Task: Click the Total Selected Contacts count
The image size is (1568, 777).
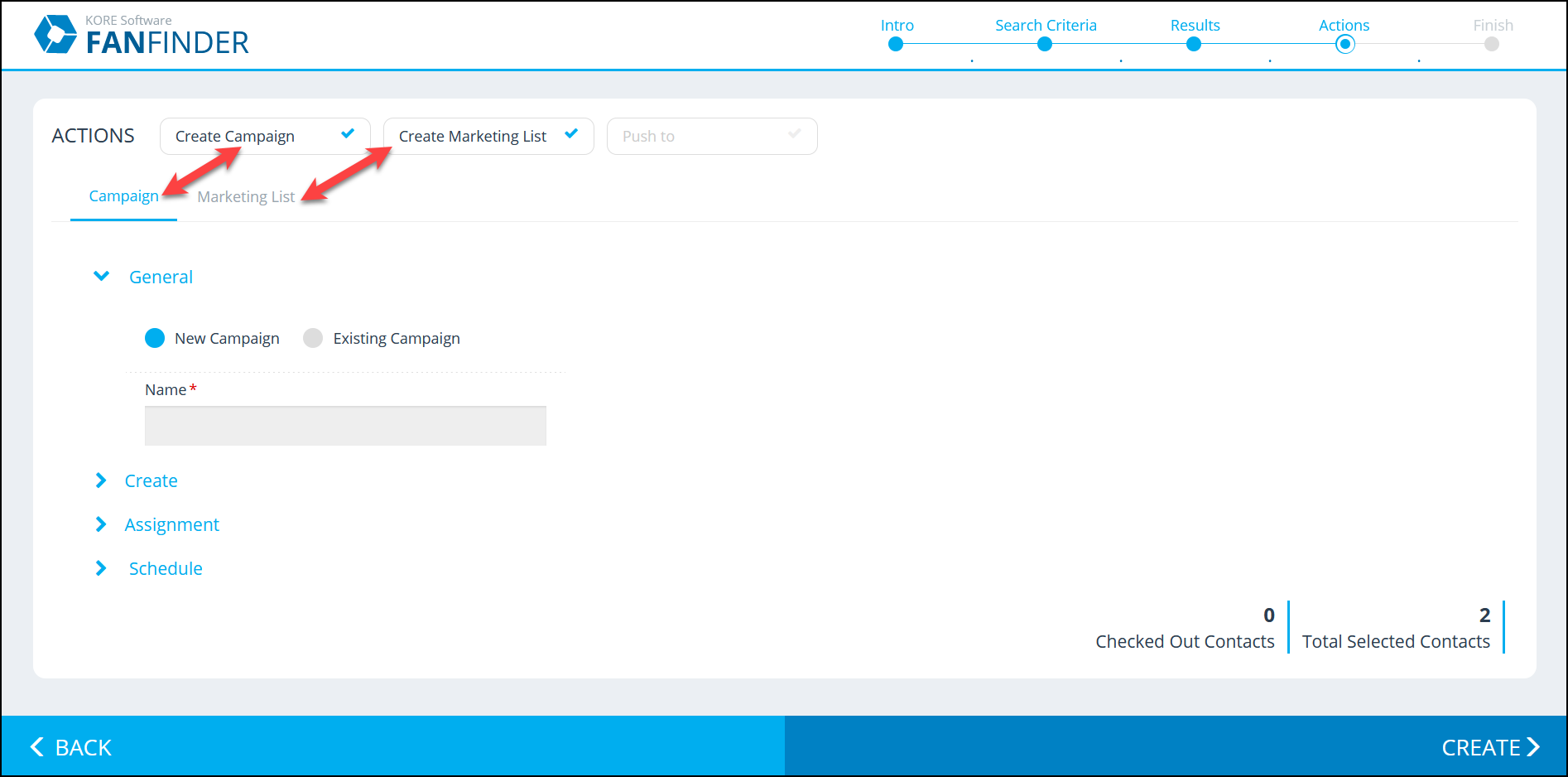Action: [1485, 615]
